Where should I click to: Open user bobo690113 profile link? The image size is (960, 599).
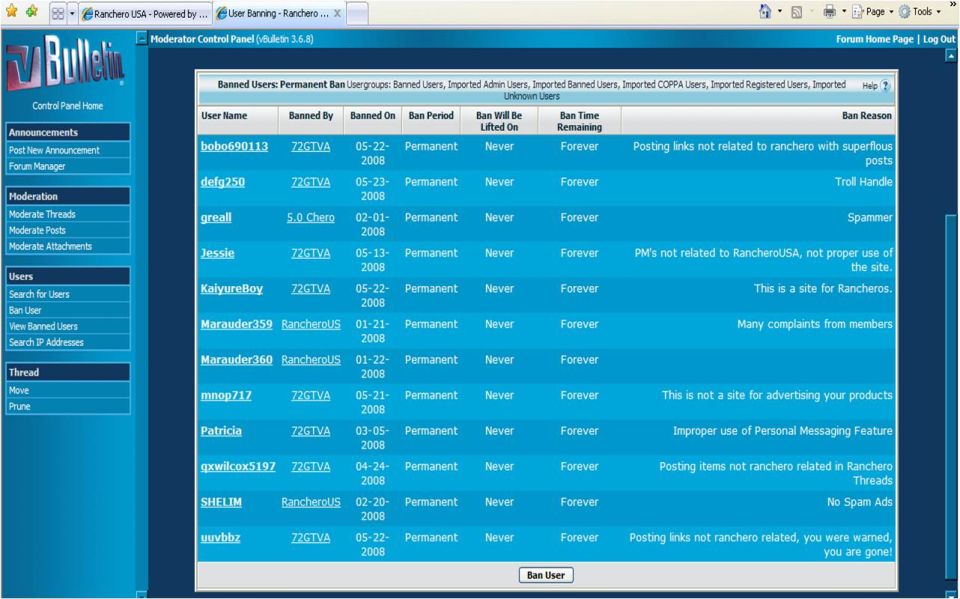[234, 146]
